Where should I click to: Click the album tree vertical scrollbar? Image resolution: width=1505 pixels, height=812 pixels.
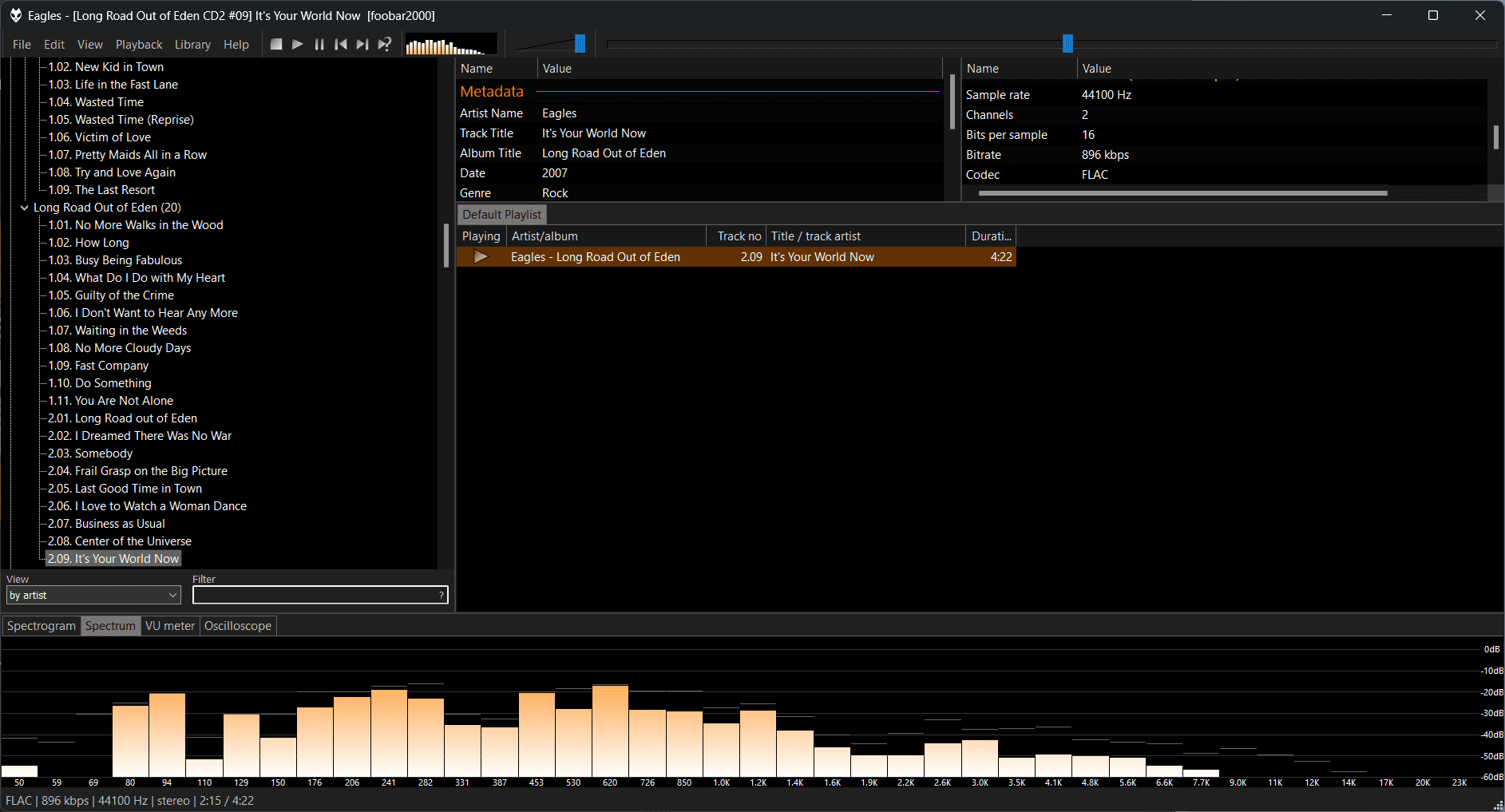click(446, 246)
